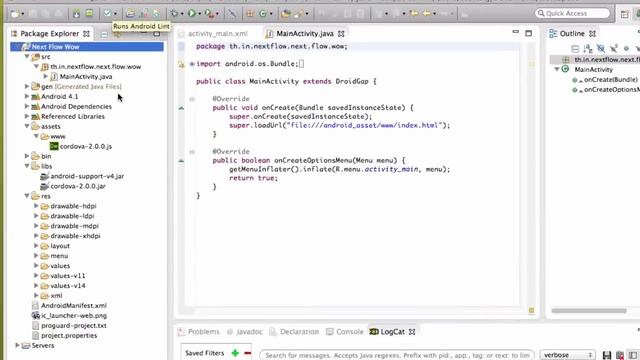Expand gen Generated Java Files
Screen dimensions: 640x360
point(27,86)
